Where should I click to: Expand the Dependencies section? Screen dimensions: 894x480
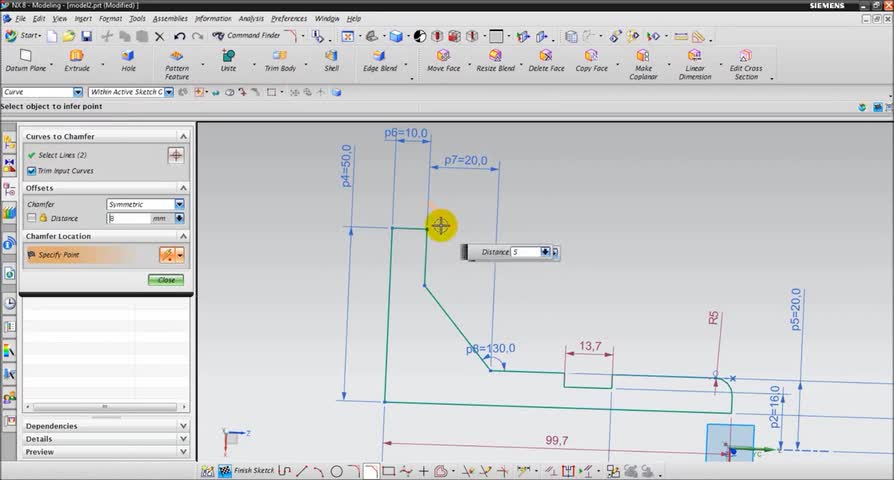pos(183,425)
